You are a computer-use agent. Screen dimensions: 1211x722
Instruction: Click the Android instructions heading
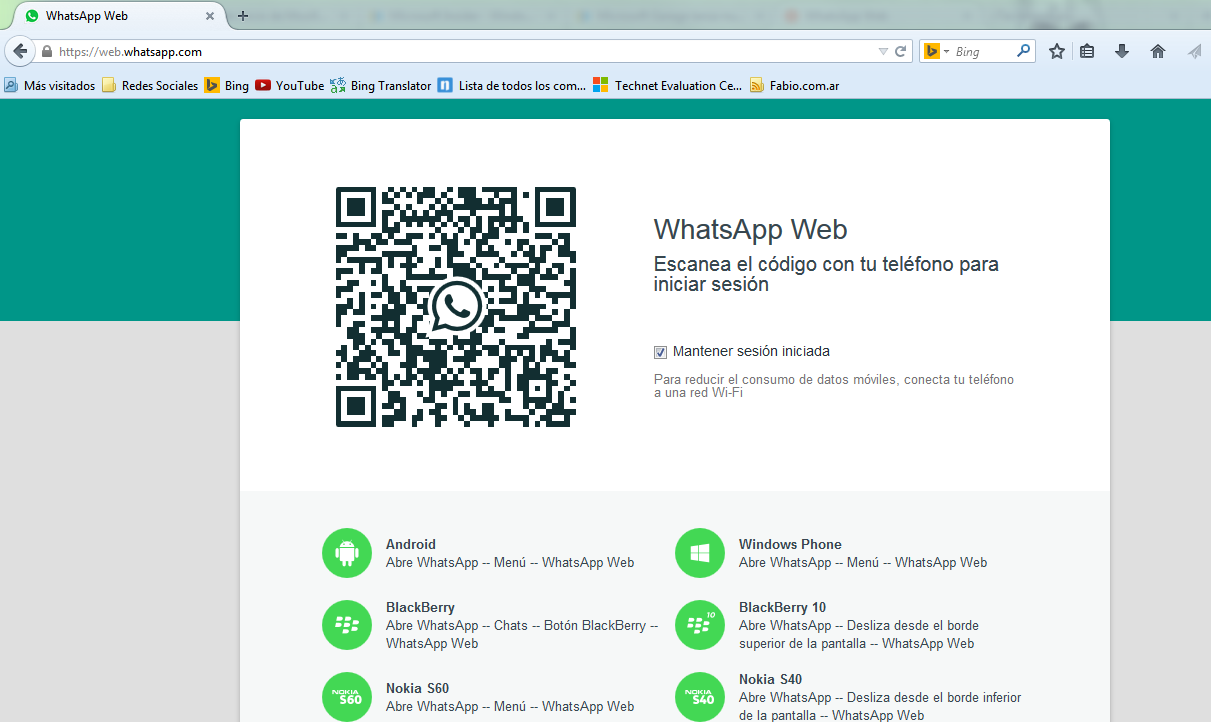[411, 544]
